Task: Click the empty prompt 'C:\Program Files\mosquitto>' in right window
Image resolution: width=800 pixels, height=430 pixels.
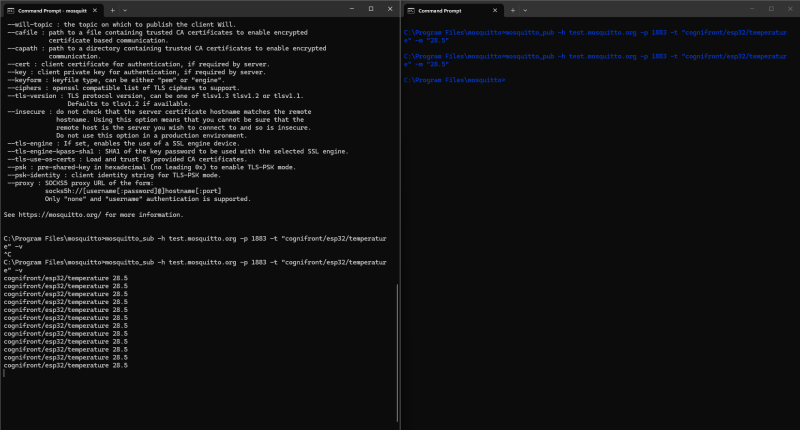Action: 454,80
